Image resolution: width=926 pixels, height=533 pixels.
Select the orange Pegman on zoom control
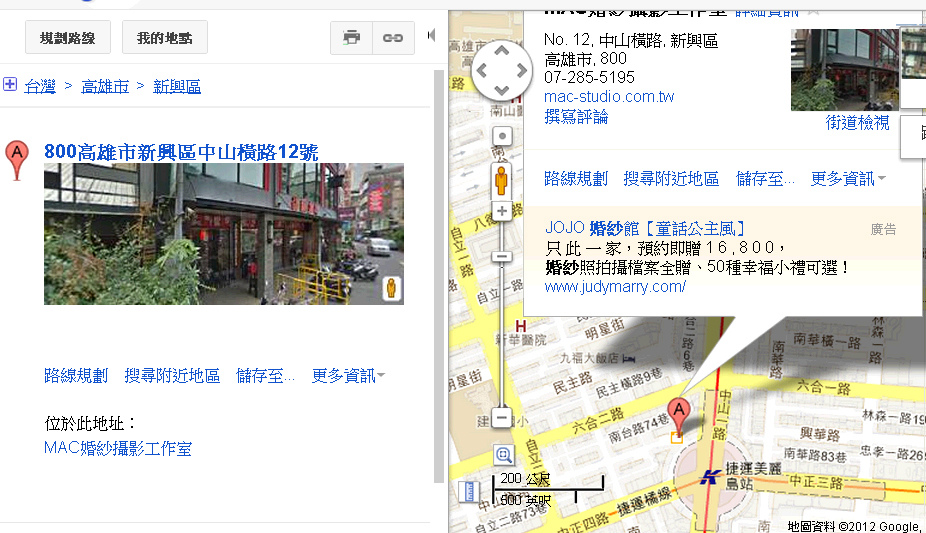click(x=501, y=181)
